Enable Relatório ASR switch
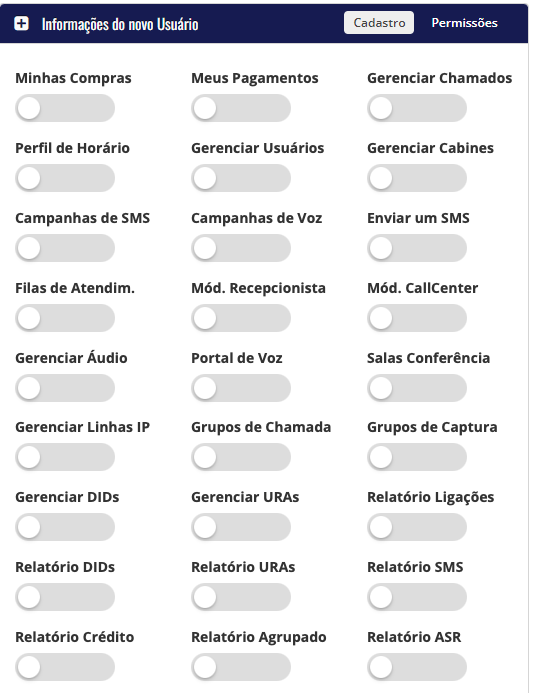This screenshot has width=535, height=693. coord(417,667)
